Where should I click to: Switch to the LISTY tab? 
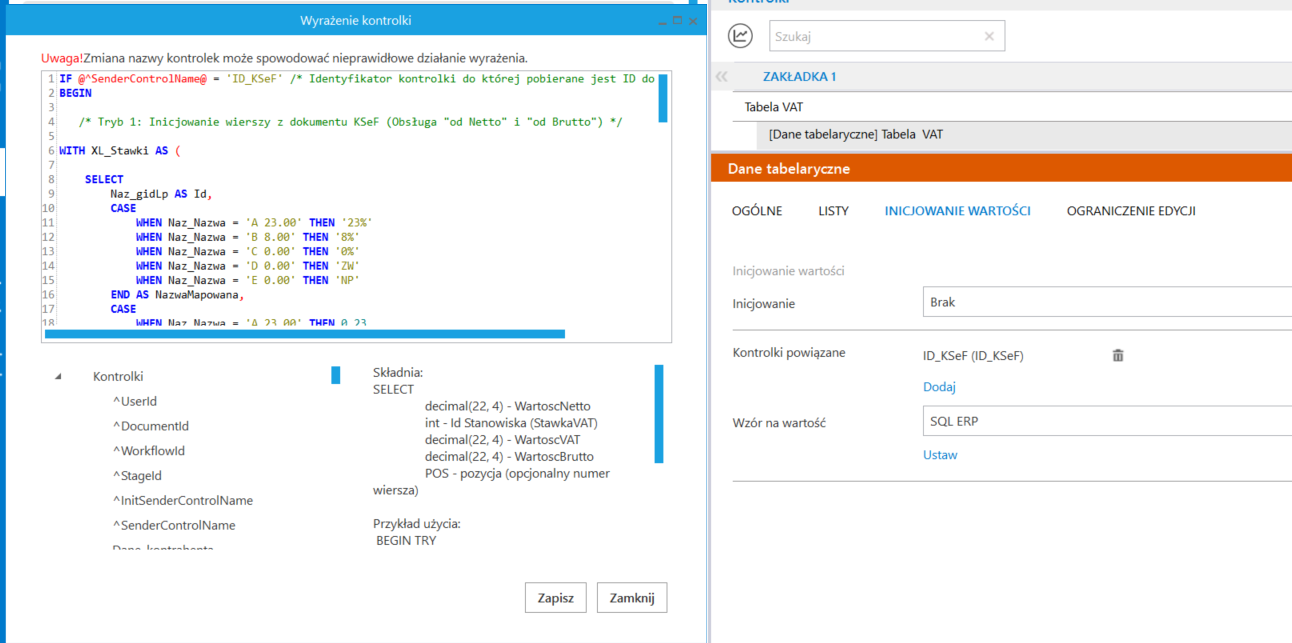pos(833,211)
